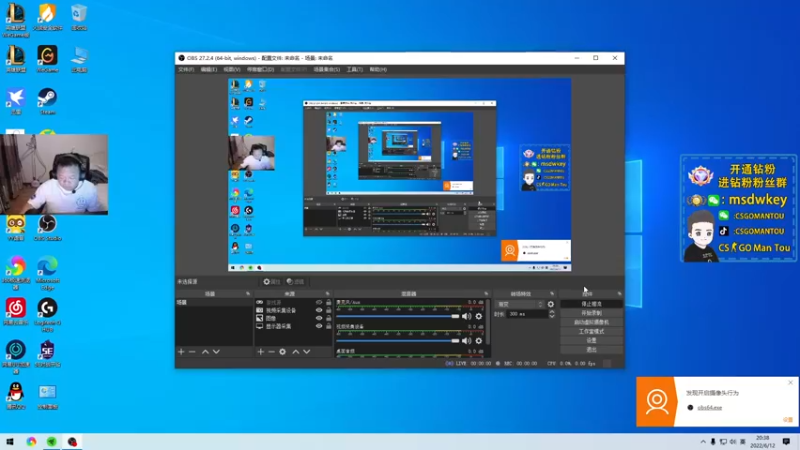
Task: Move the source down in the Sources list
Action: point(307,352)
